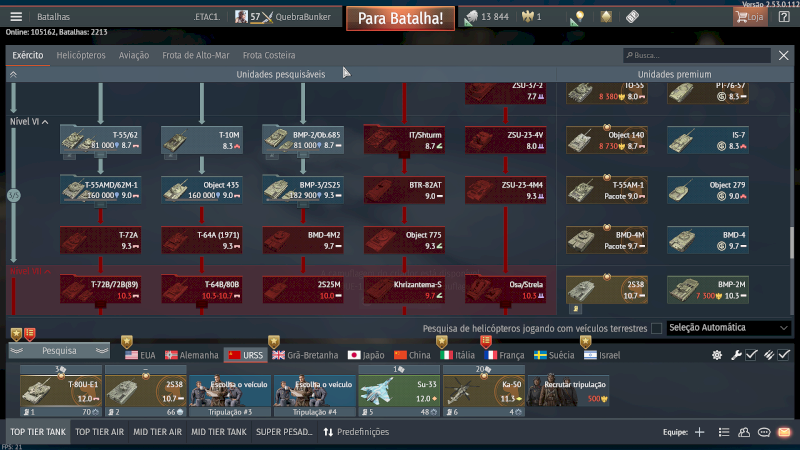Image resolution: width=800 pixels, height=450 pixels.
Task: Click the silver lions balance 13 844
Action: click(487, 17)
